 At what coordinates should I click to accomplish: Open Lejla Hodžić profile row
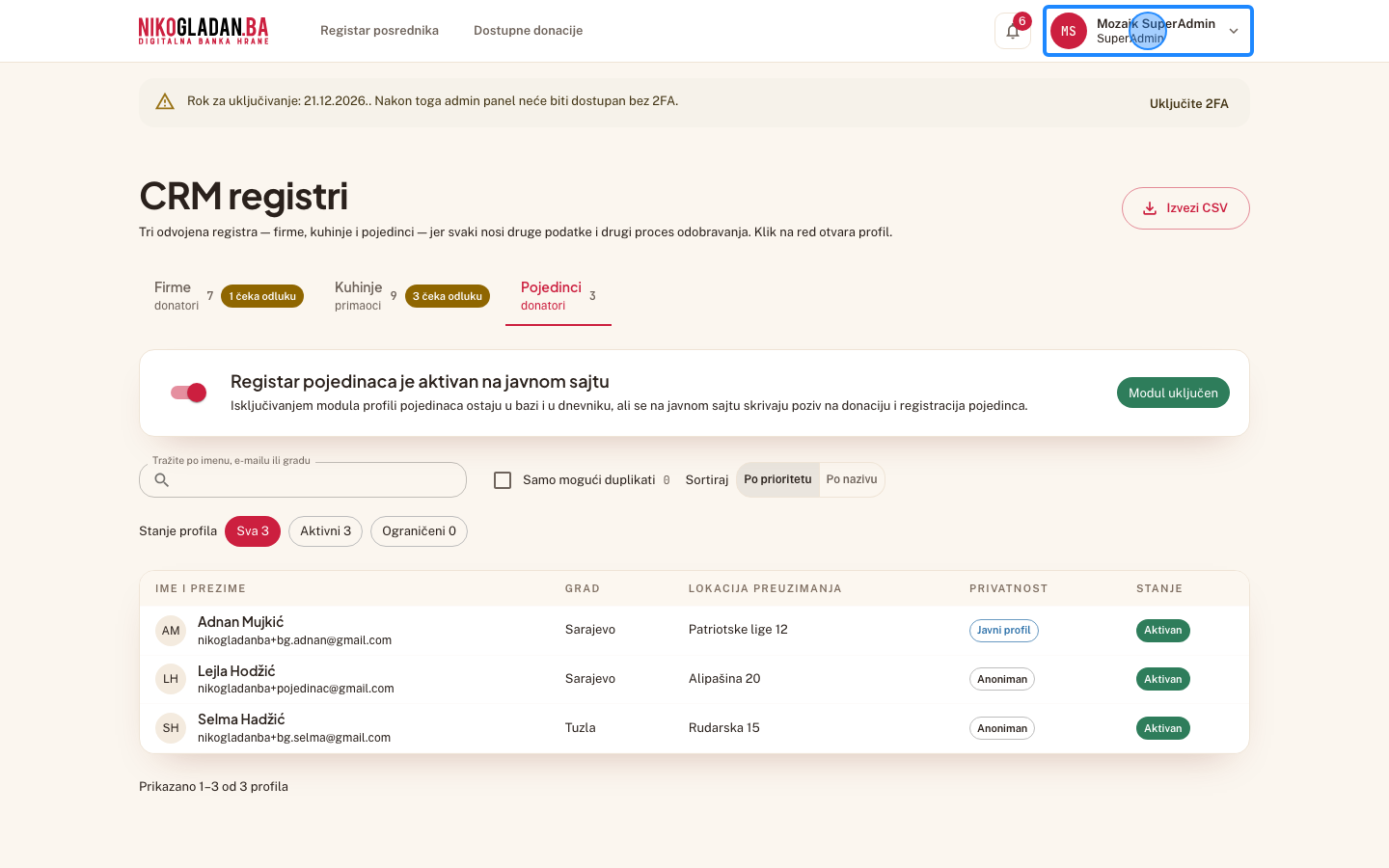click(694, 679)
